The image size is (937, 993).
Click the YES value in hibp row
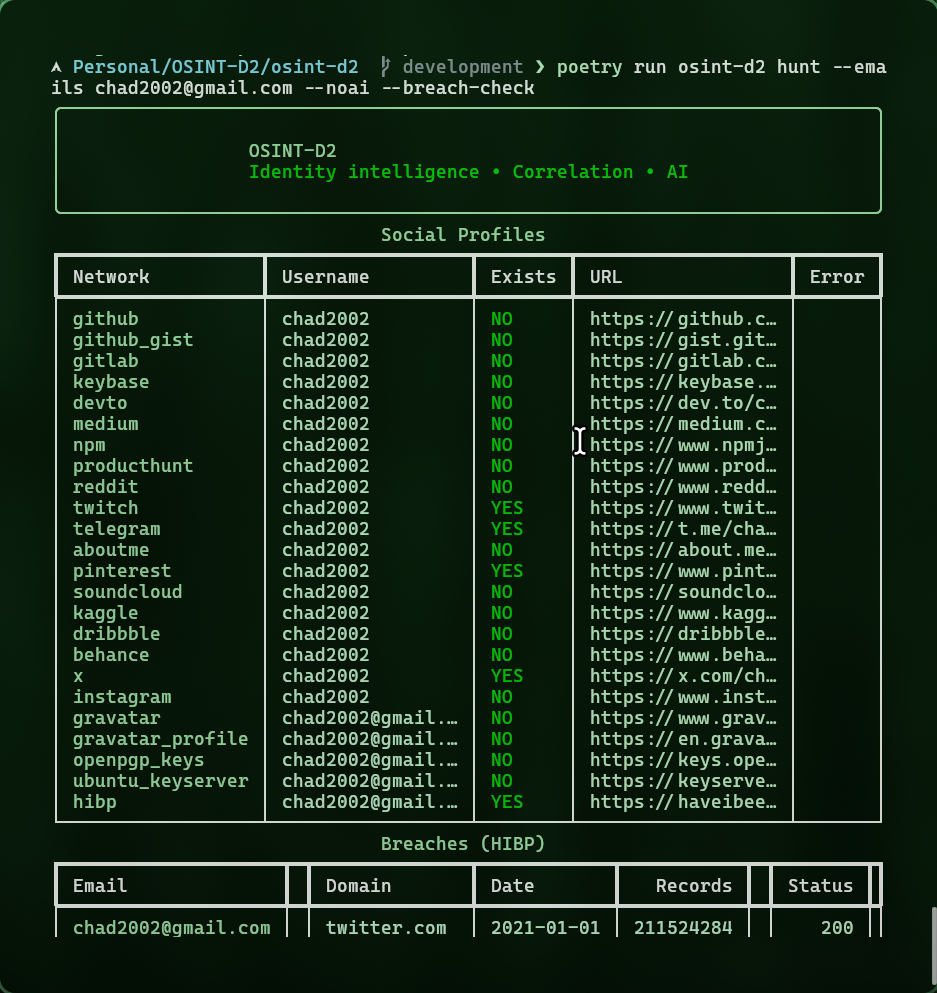(x=506, y=802)
